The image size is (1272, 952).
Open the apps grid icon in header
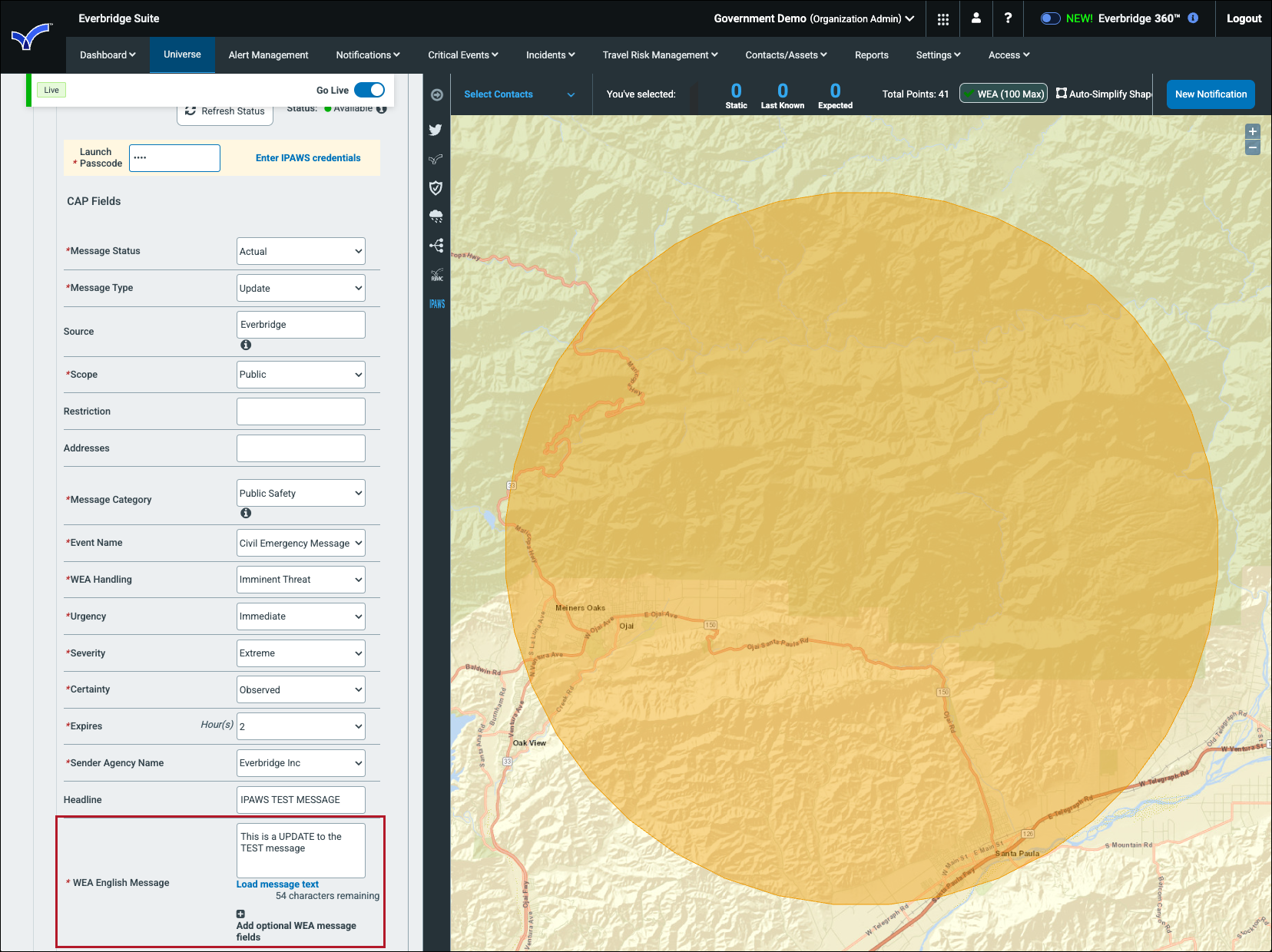pyautogui.click(x=943, y=19)
